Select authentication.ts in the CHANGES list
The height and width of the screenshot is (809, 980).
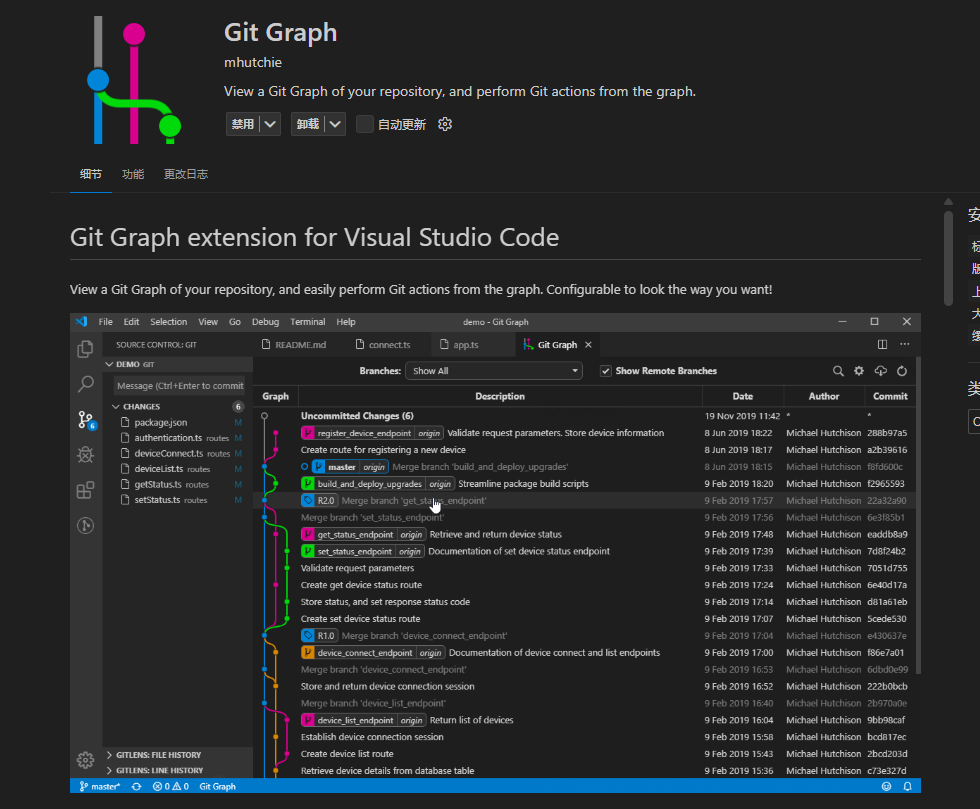point(178,438)
